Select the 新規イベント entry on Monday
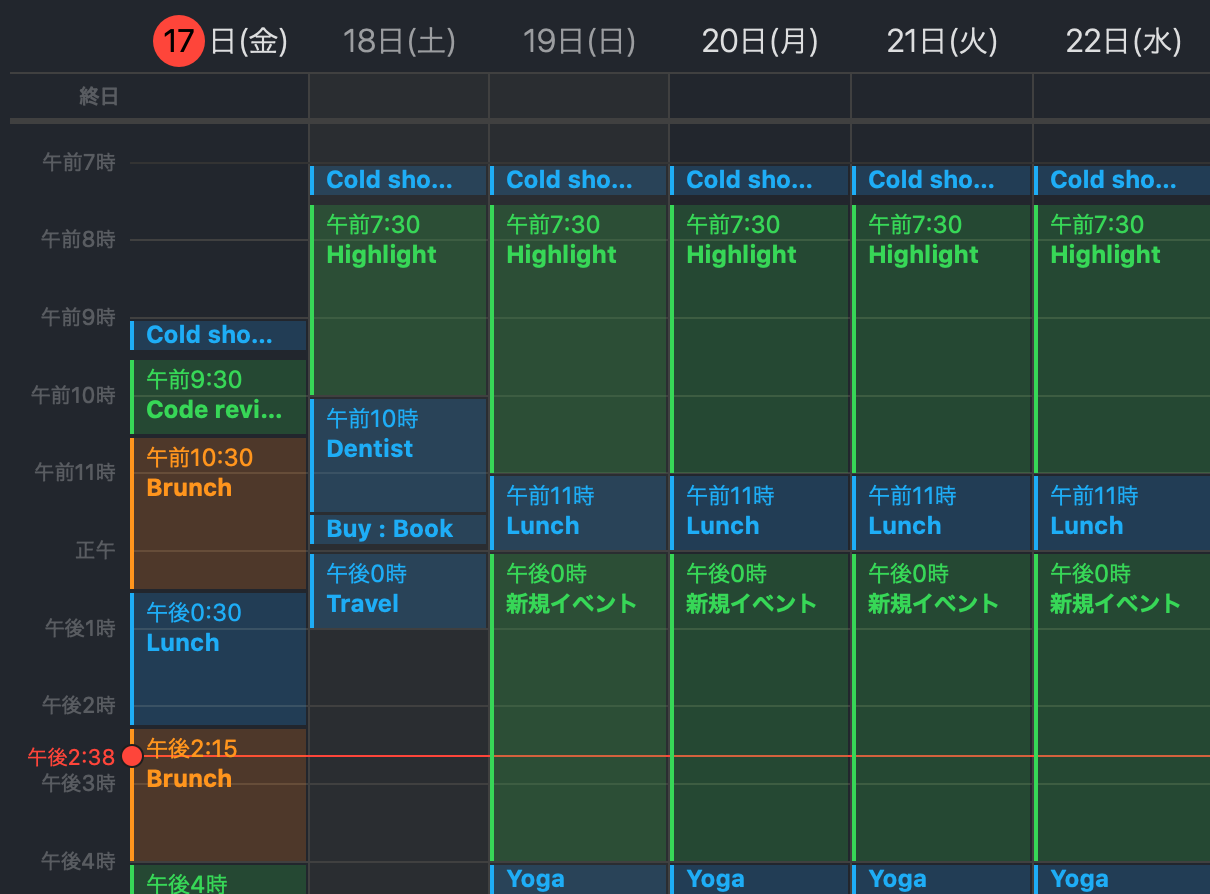 click(x=760, y=590)
